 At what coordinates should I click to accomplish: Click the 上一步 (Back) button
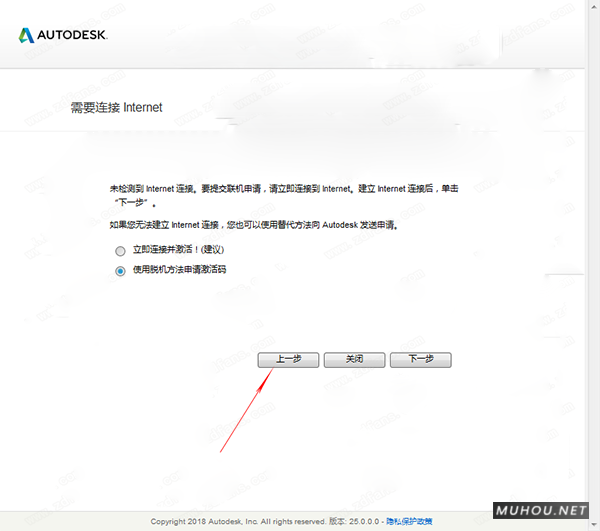click(288, 360)
